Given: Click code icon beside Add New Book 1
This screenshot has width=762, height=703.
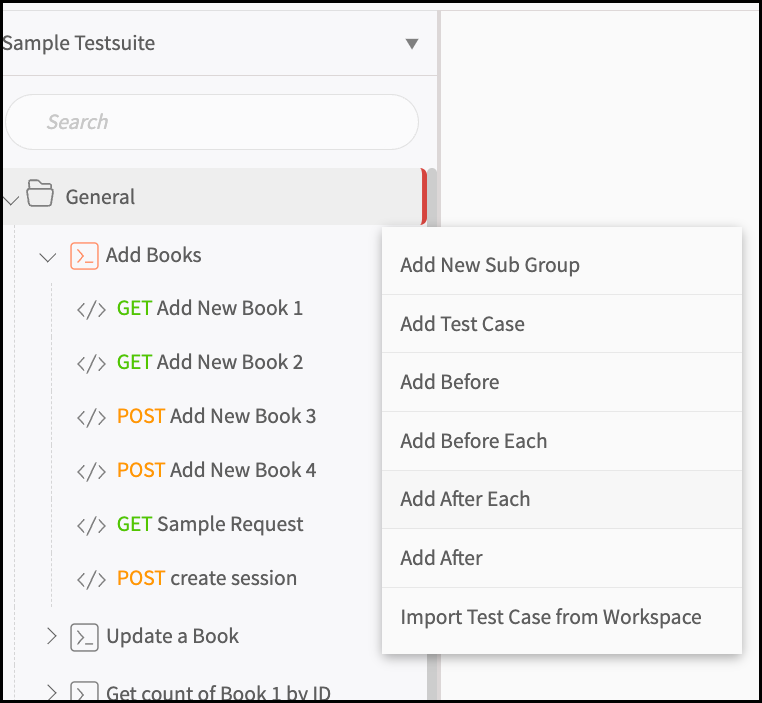Looking at the screenshot, I should 91,310.
